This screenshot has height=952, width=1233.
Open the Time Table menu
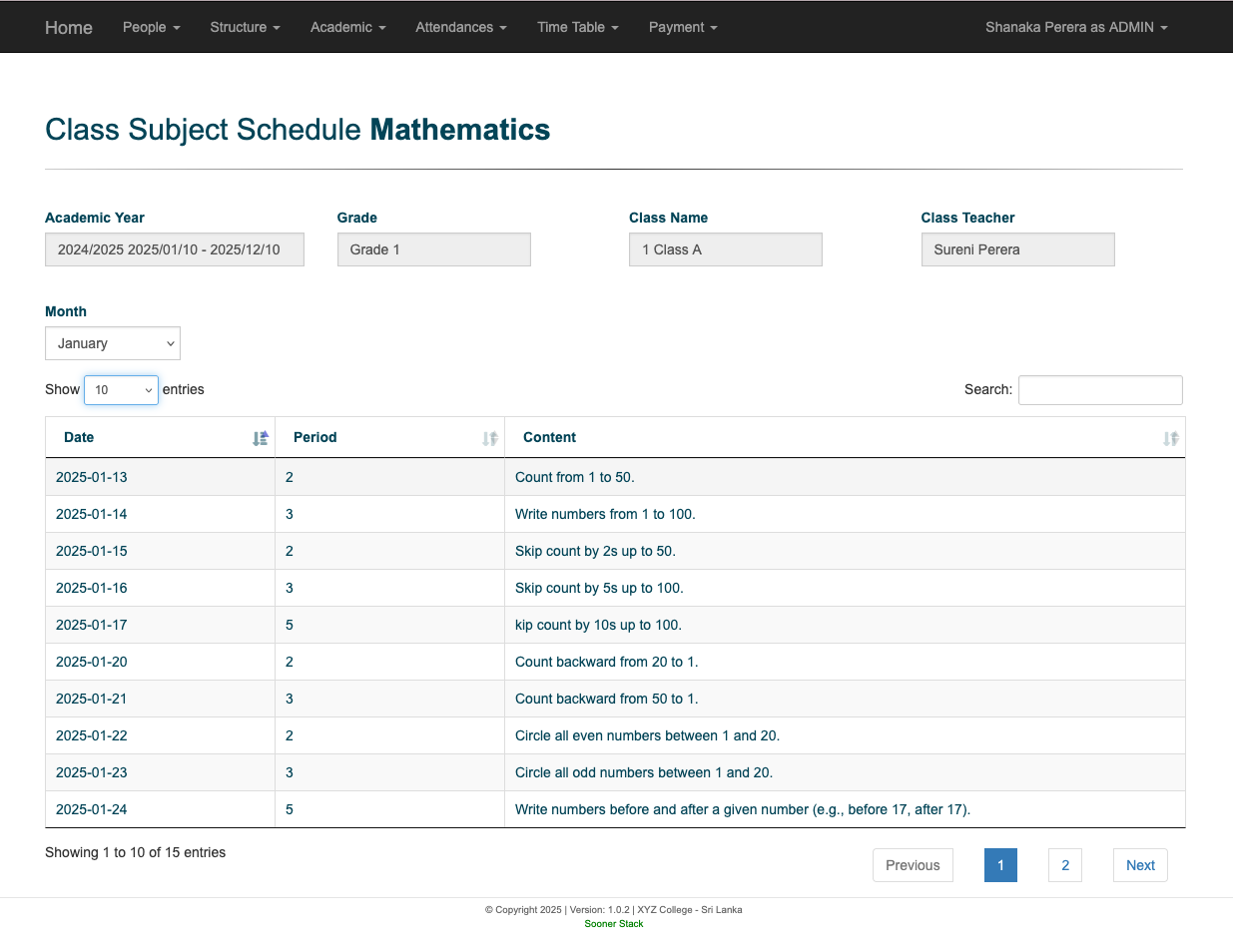pos(577,27)
